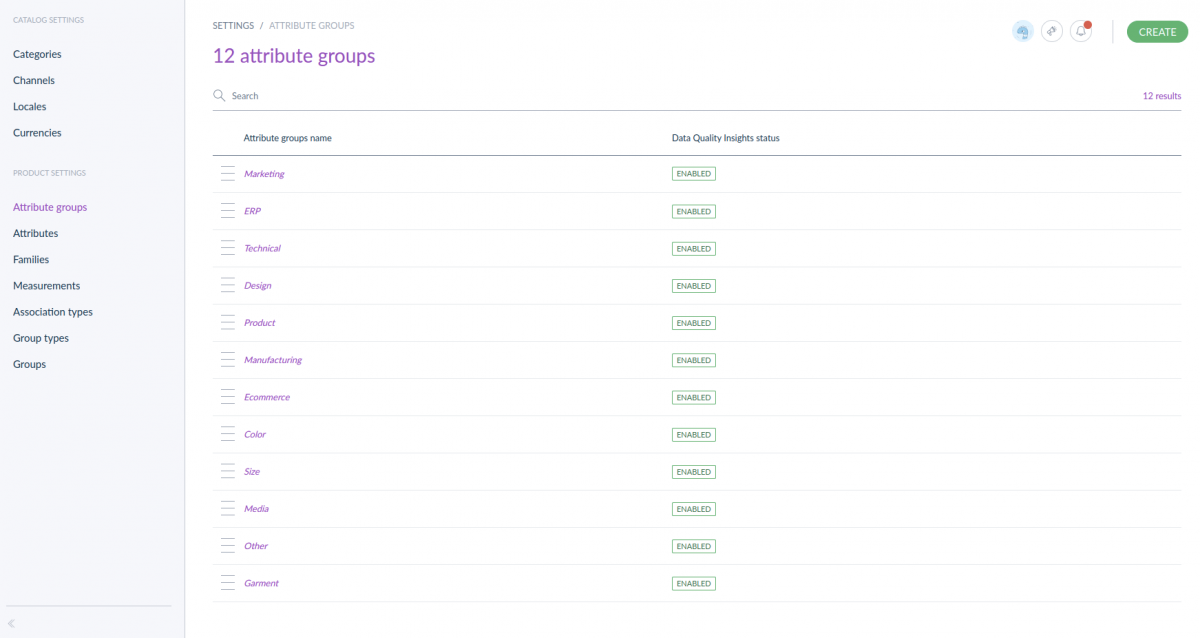1200x638 pixels.
Task: Grab the reorder handle for Color
Action: 227,435
